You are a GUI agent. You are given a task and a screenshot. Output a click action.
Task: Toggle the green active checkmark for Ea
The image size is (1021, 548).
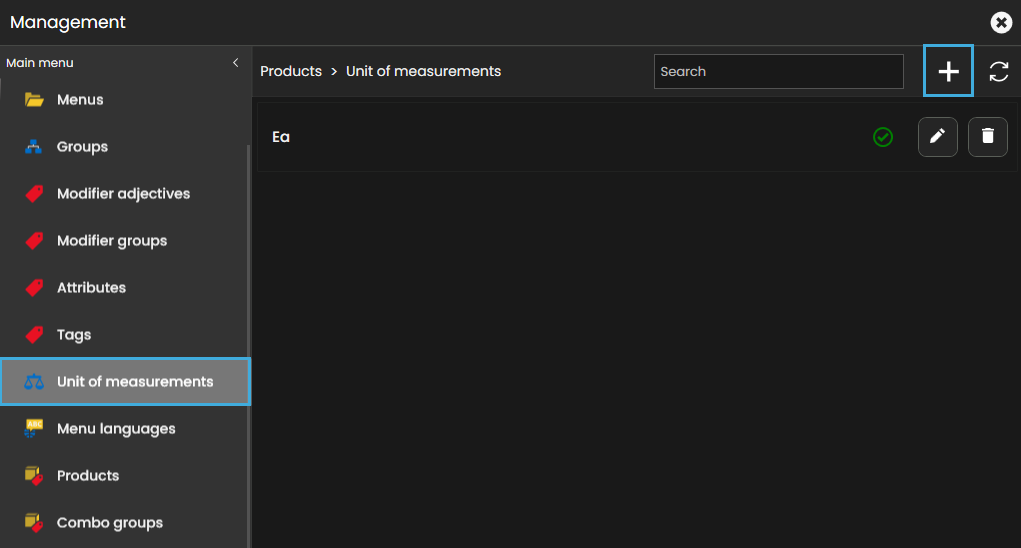coord(883,137)
